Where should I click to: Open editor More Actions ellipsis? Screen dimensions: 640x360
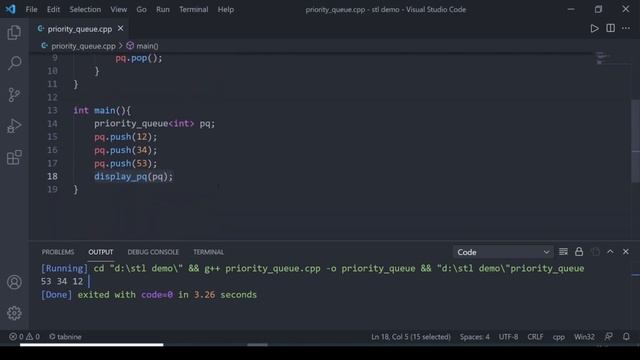coord(626,28)
